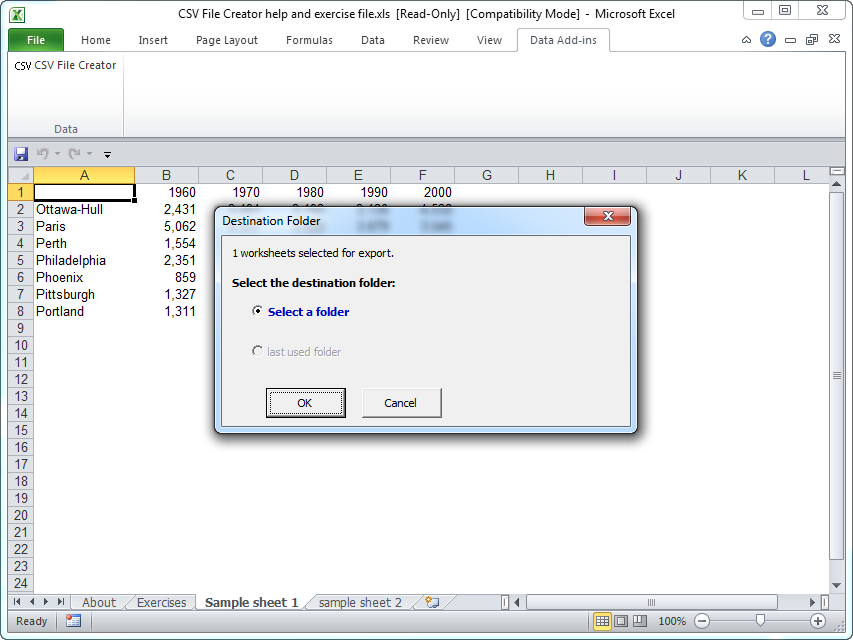Click the Redo arrow icon
This screenshot has width=853, height=640.
(75, 154)
